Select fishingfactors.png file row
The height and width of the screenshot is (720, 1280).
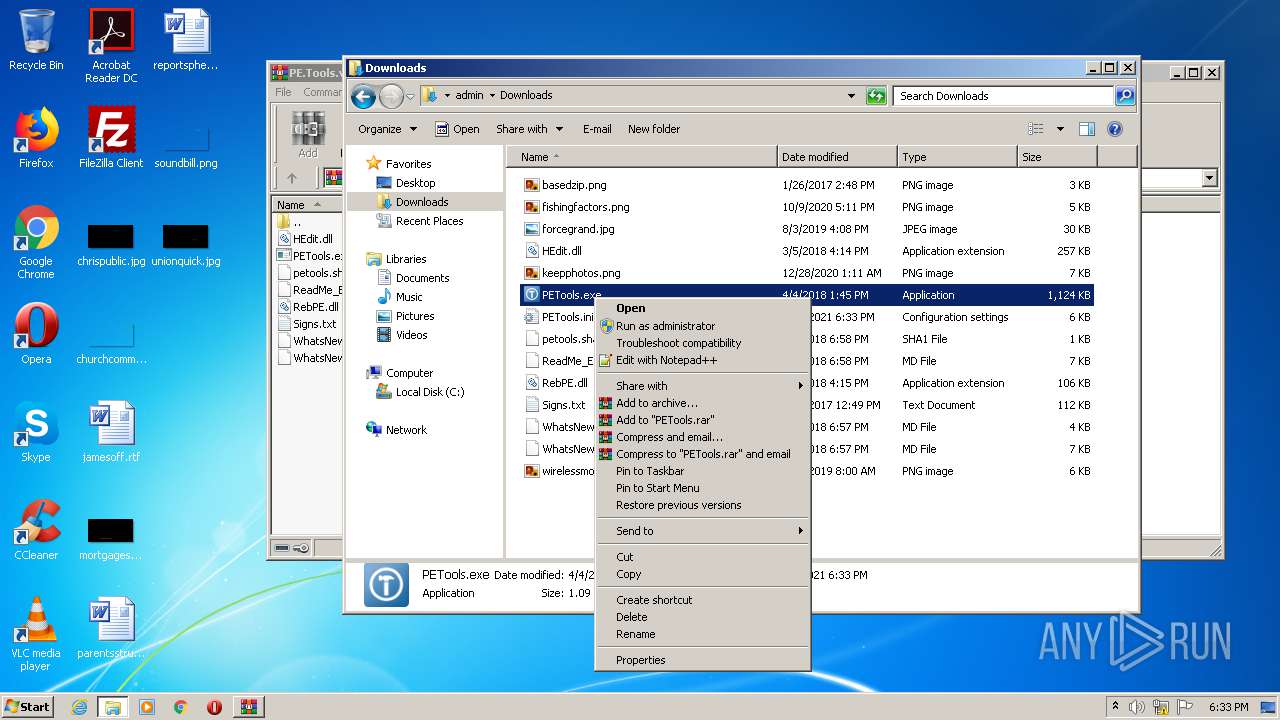tap(807, 207)
